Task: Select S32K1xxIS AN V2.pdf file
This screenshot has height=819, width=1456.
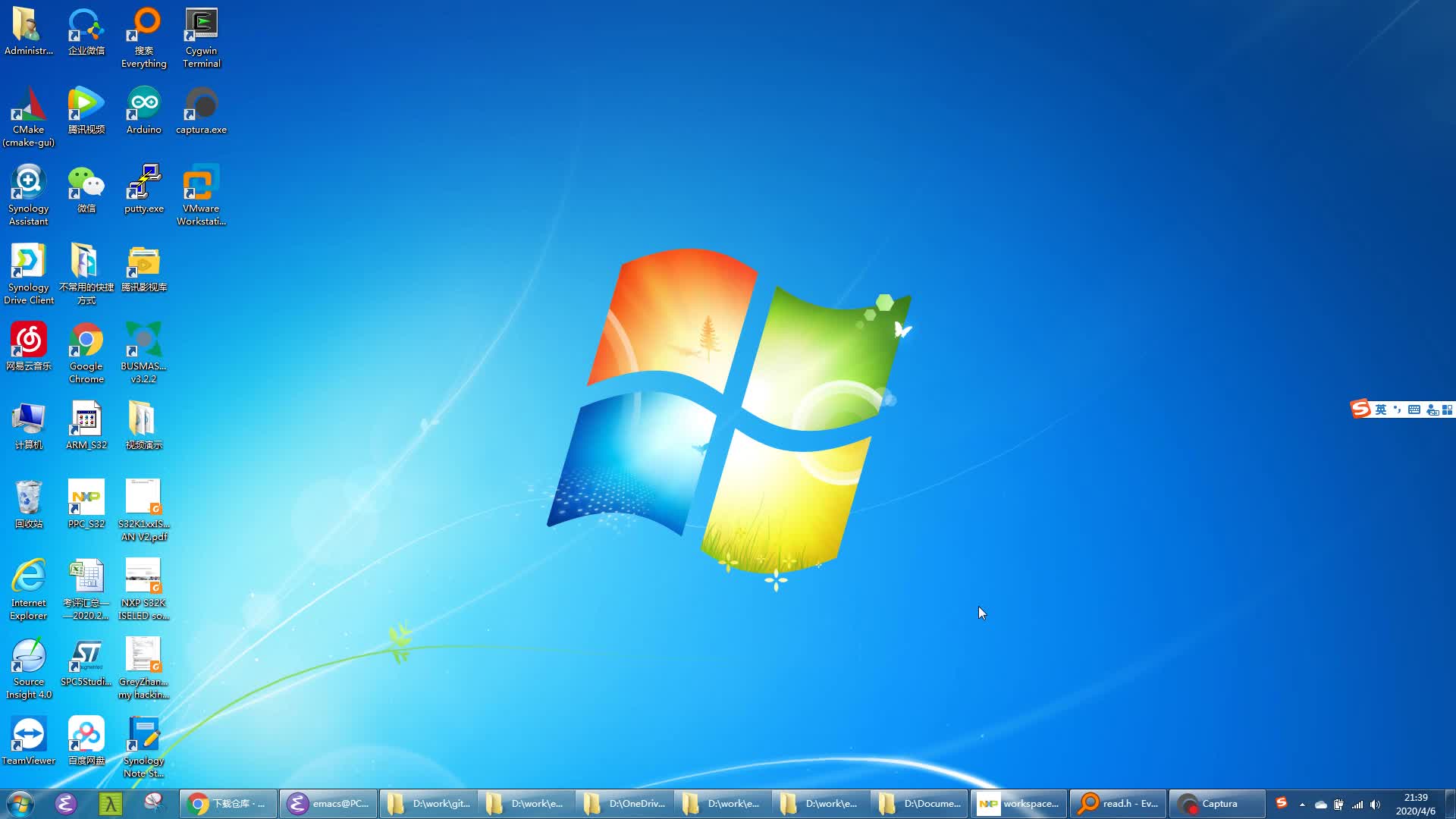Action: [144, 511]
